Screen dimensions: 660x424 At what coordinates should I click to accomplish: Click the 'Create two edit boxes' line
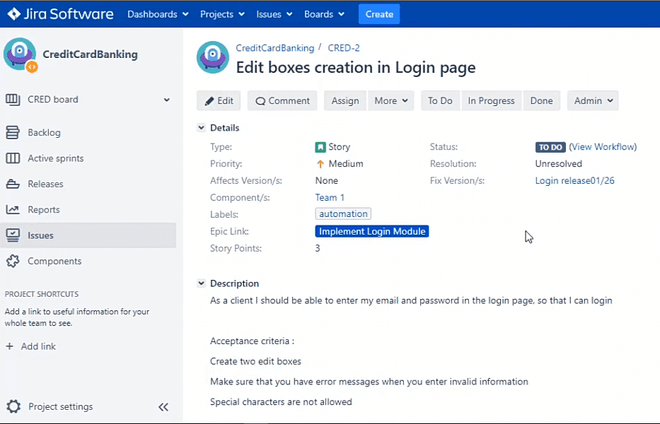[255, 361]
